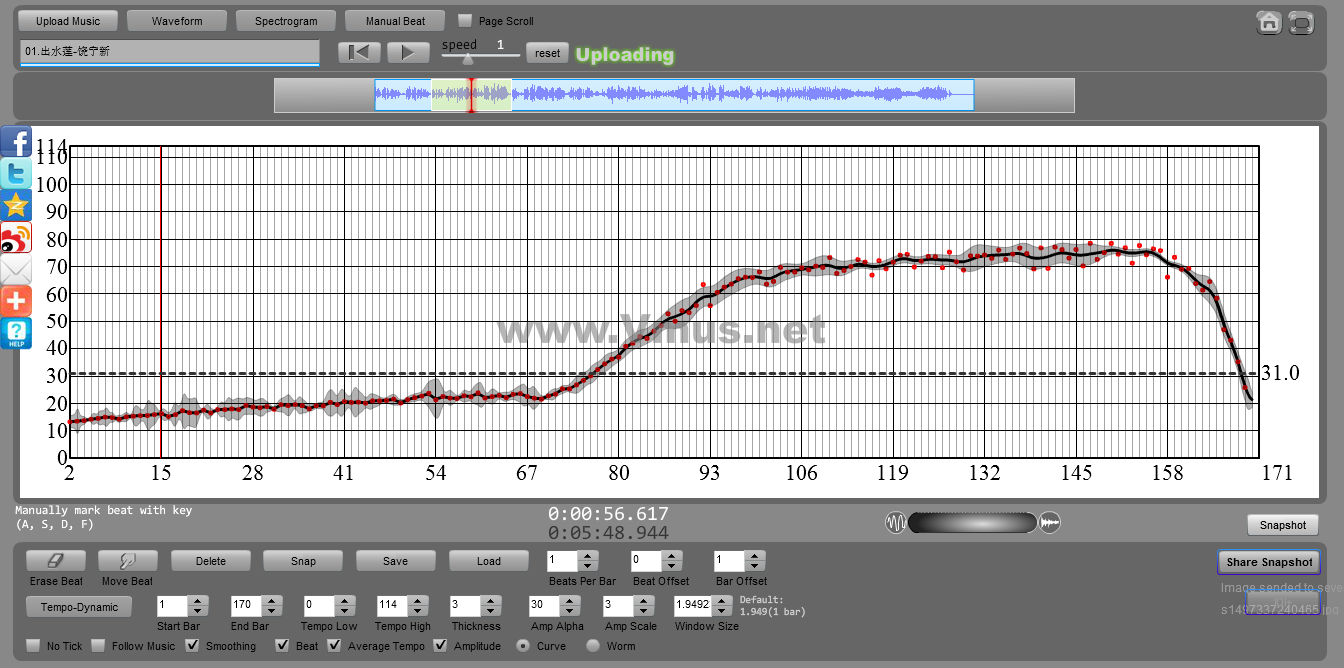Click the Home icon at top right
The image size is (1344, 668).
1269,22
